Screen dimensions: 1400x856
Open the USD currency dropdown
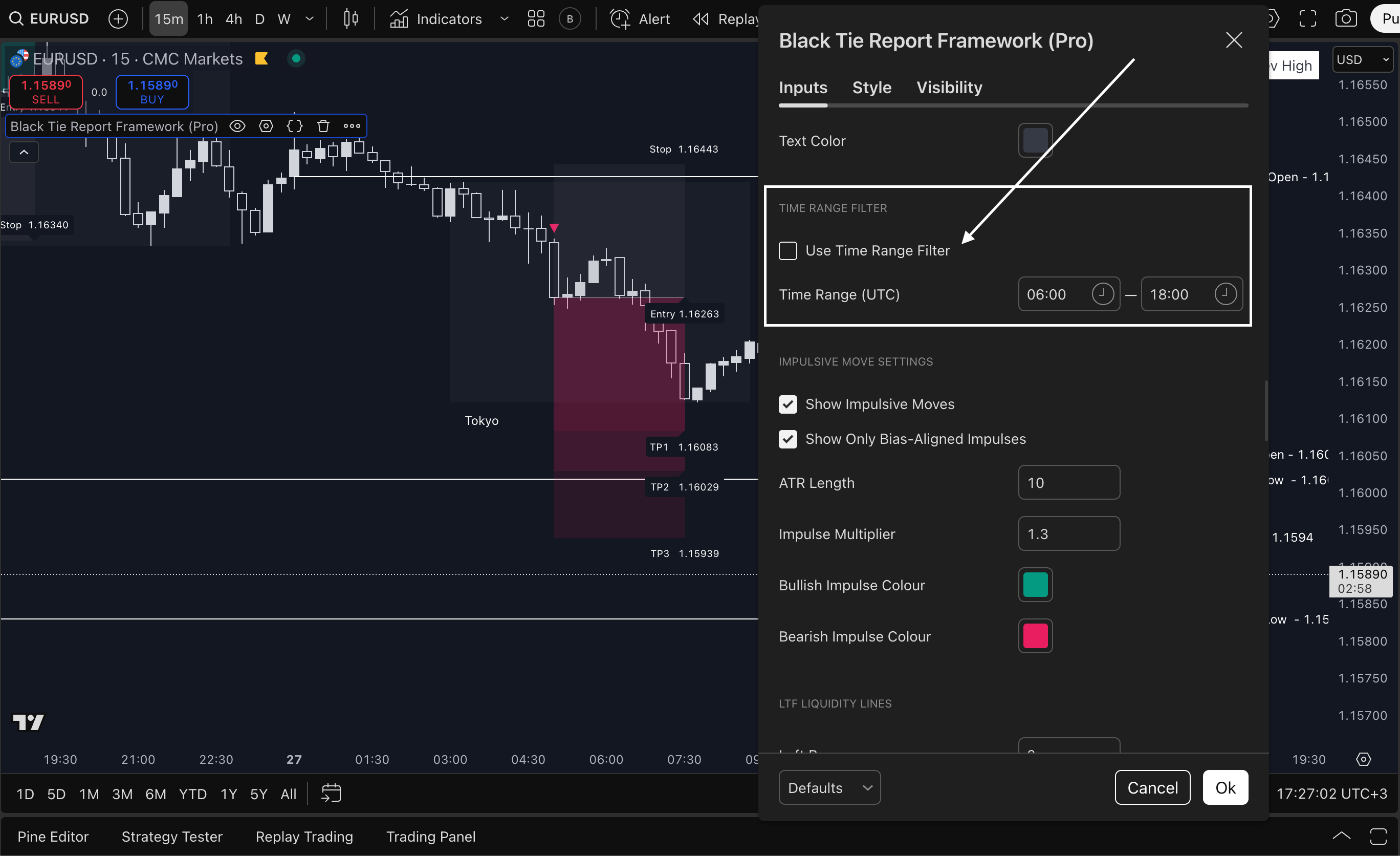pos(1362,60)
